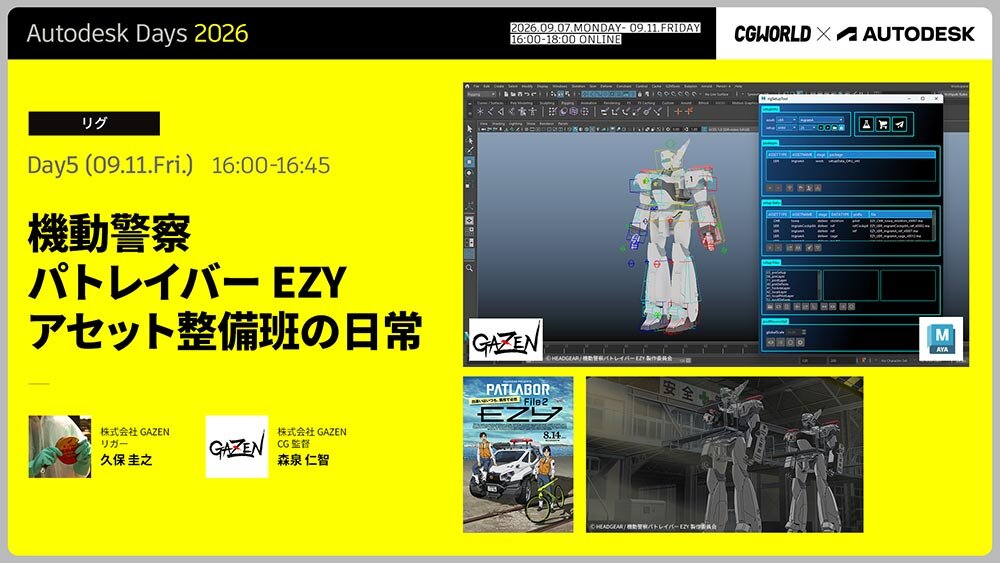The height and width of the screenshot is (563, 1000).
Task: Switch to the Poly Modeling shelf tab
Action: click(x=522, y=103)
